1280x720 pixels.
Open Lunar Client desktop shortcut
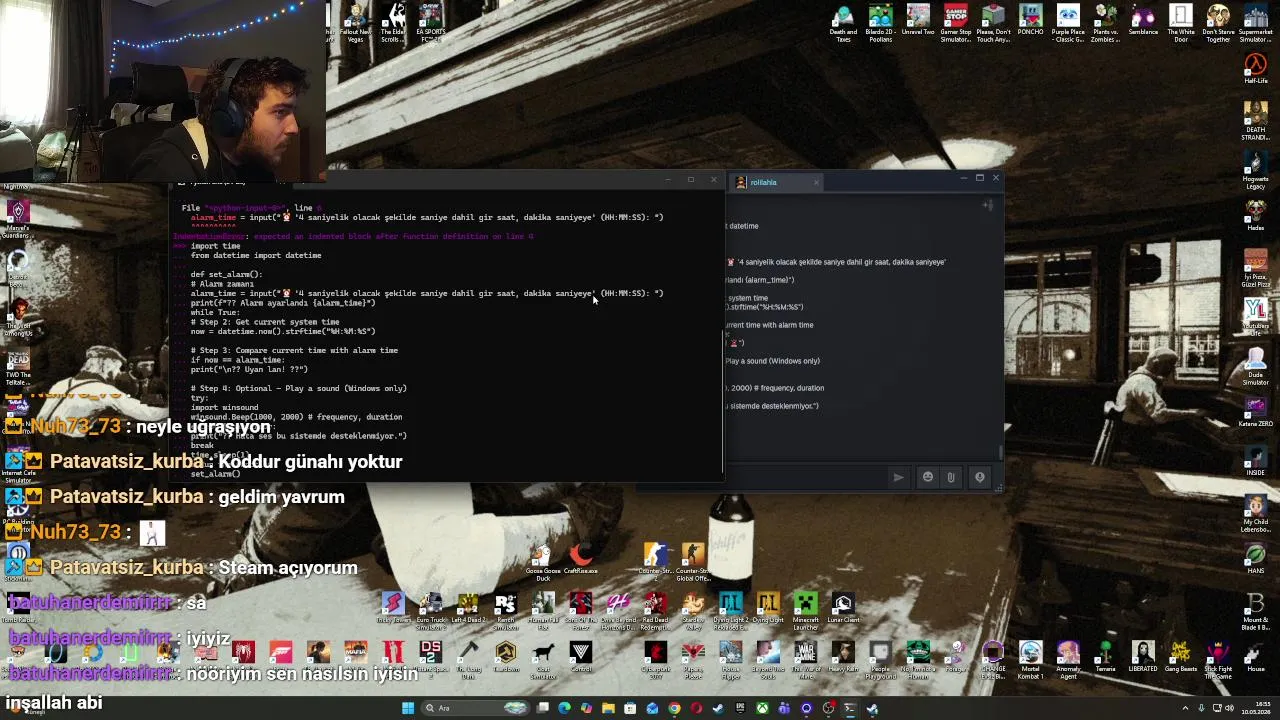click(x=843, y=607)
